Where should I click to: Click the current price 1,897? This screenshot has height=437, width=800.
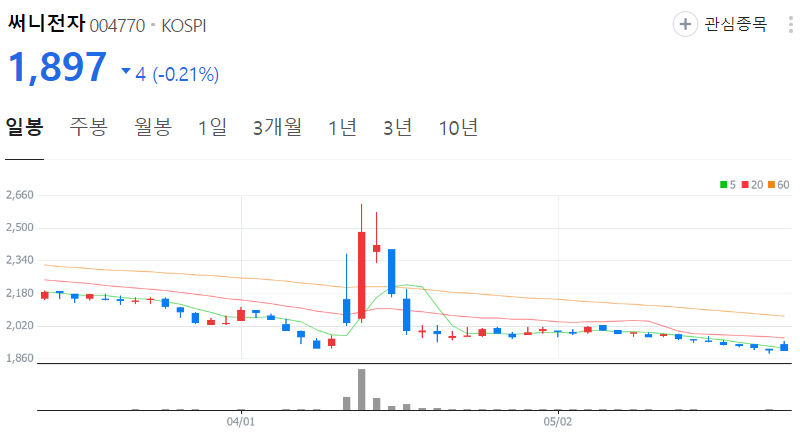coord(57,67)
